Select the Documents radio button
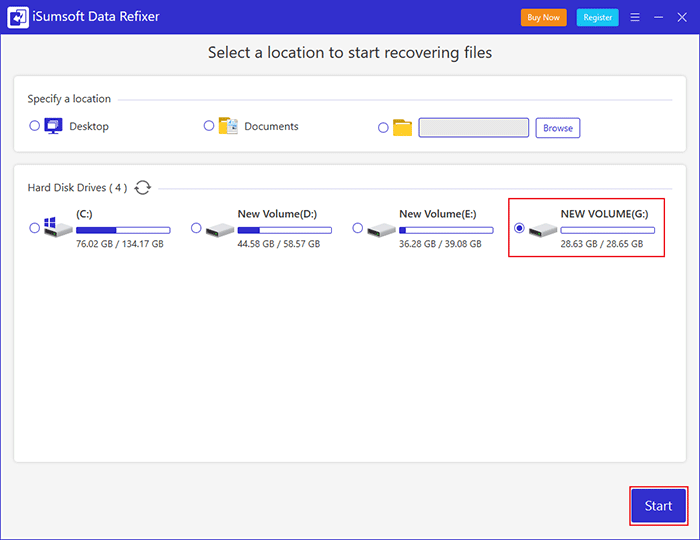 click(208, 125)
